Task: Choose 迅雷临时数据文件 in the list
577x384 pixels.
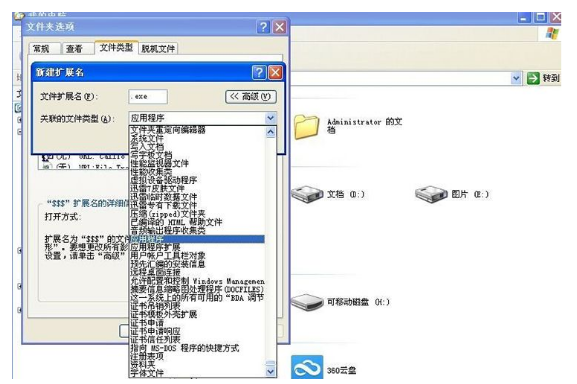Action: pos(197,197)
